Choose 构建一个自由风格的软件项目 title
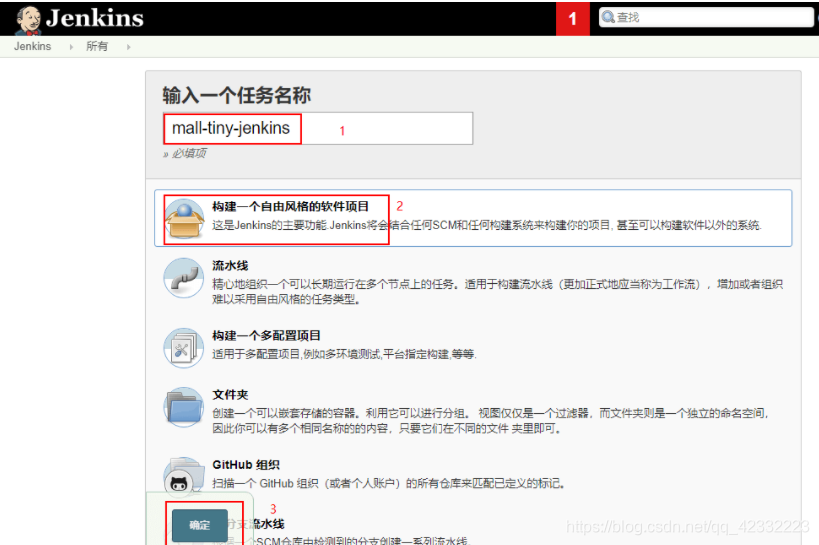819x545 pixels. 290,206
